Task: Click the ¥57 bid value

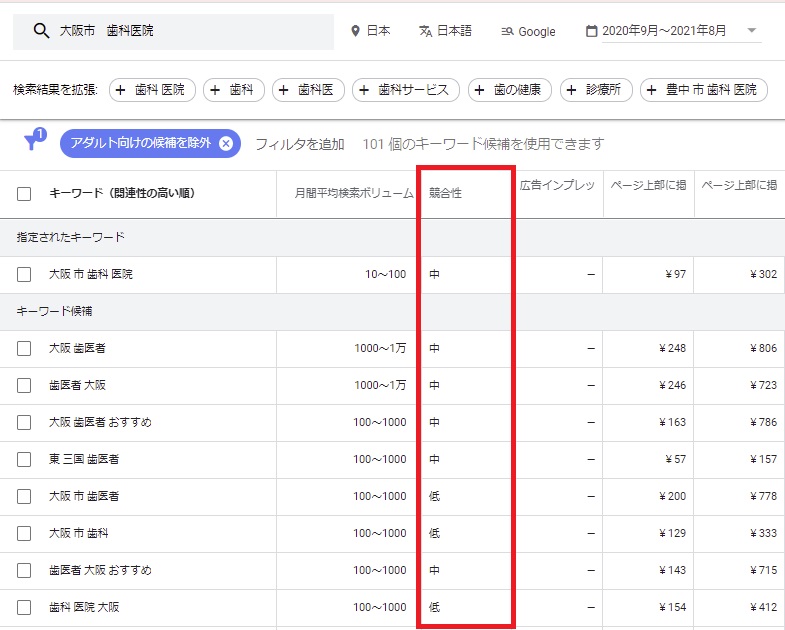Action: pos(675,459)
